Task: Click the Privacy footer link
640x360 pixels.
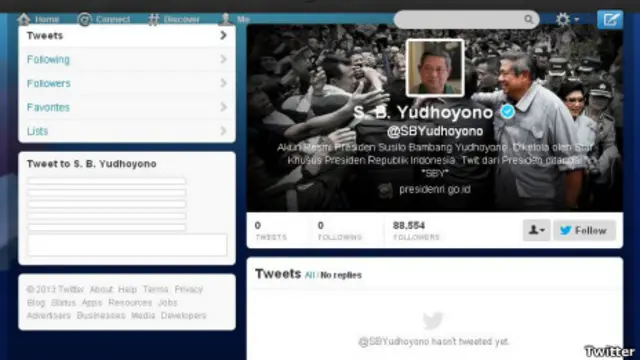Action: click(x=189, y=289)
